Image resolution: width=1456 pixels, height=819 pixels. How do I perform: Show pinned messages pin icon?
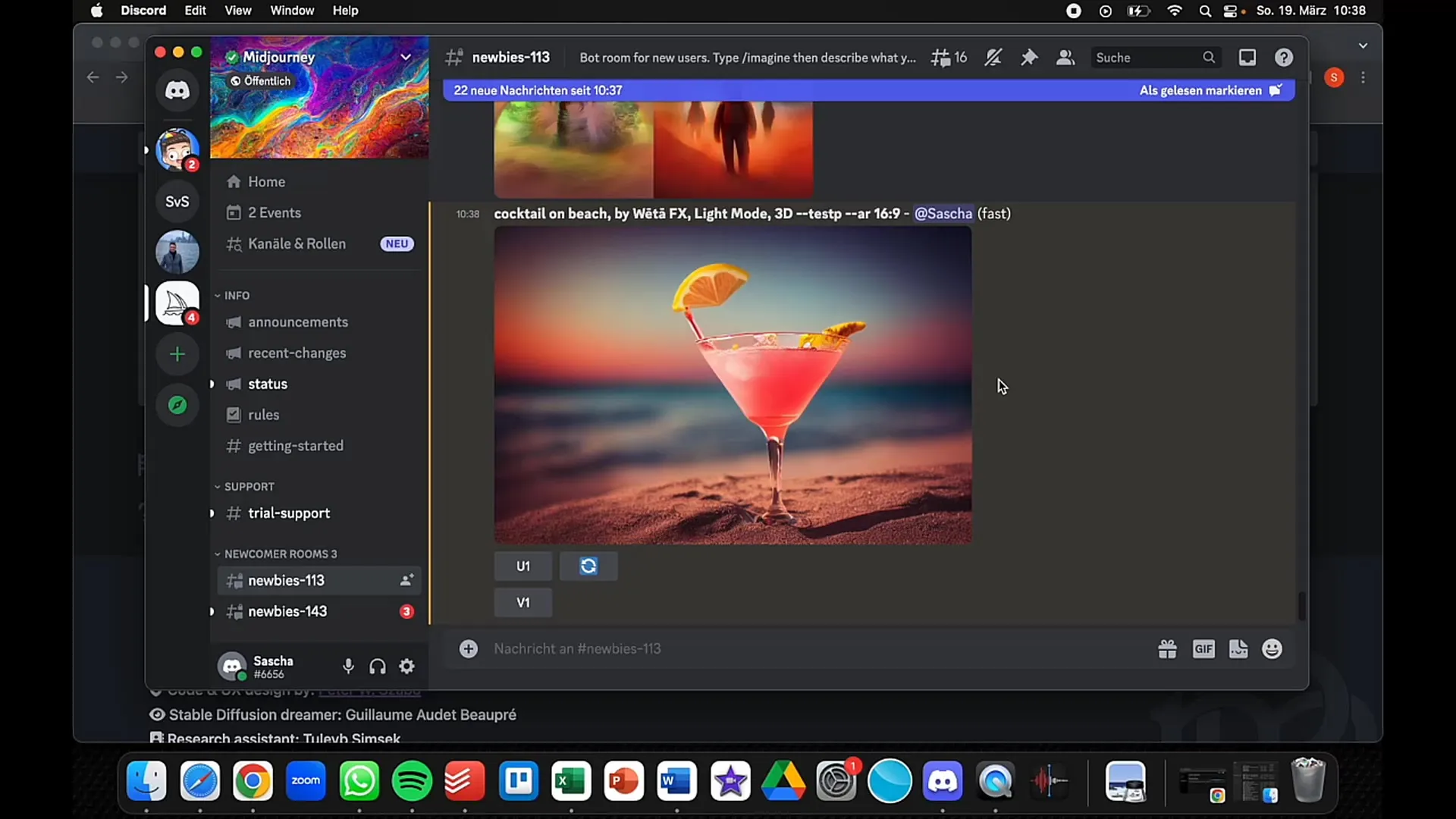click(1029, 58)
